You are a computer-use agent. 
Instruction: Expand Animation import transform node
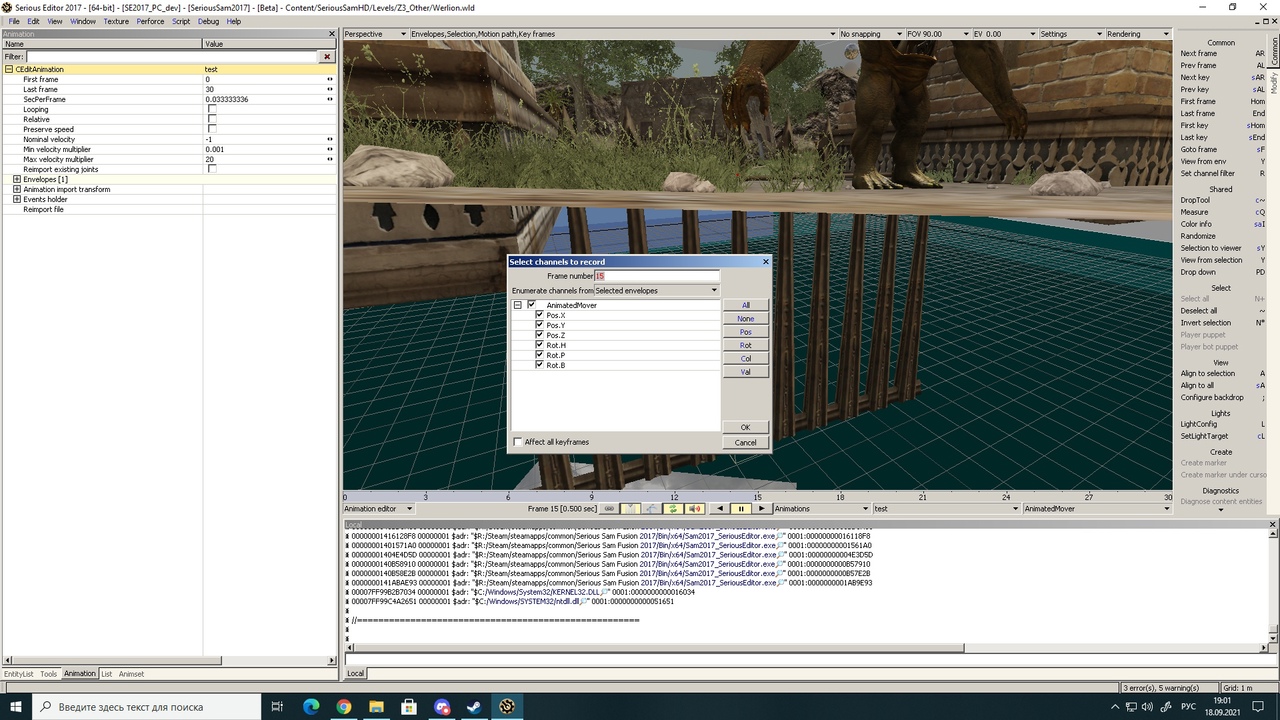click(x=17, y=189)
